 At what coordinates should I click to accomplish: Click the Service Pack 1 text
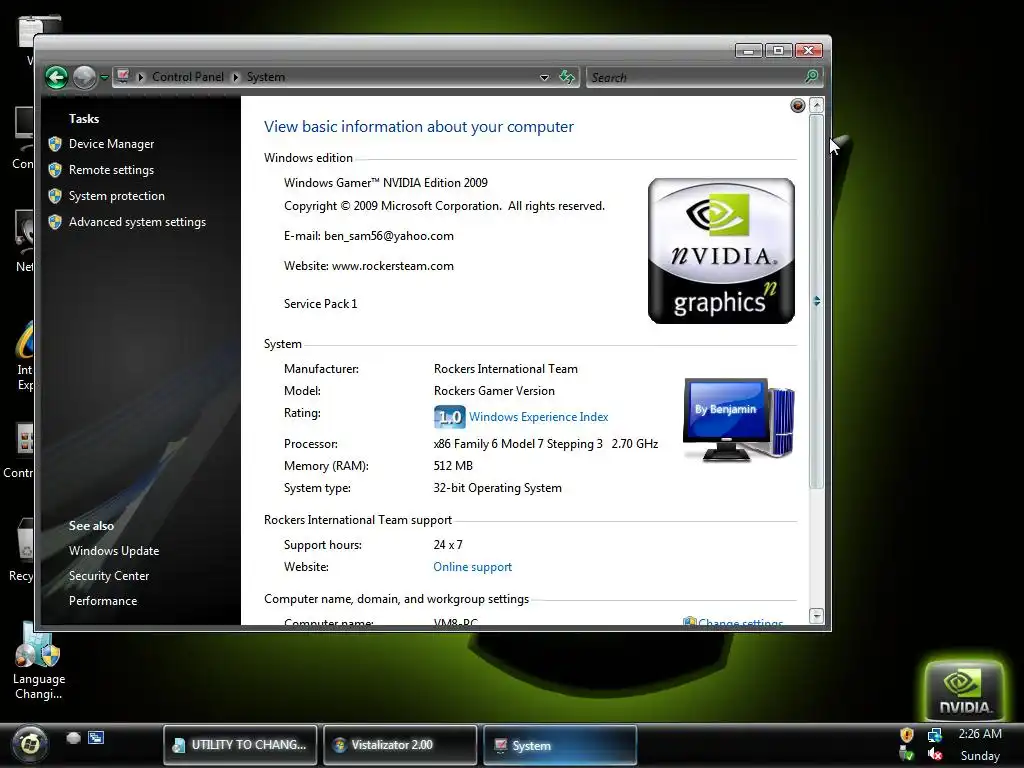pos(321,304)
